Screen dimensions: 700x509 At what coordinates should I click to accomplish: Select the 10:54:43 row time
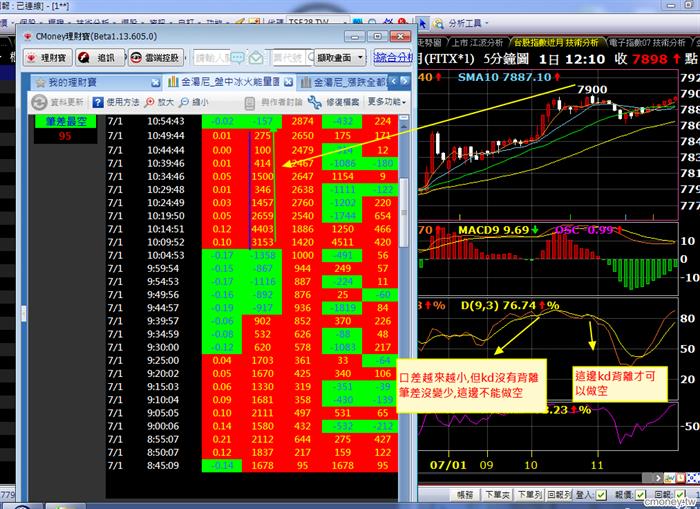click(166, 121)
